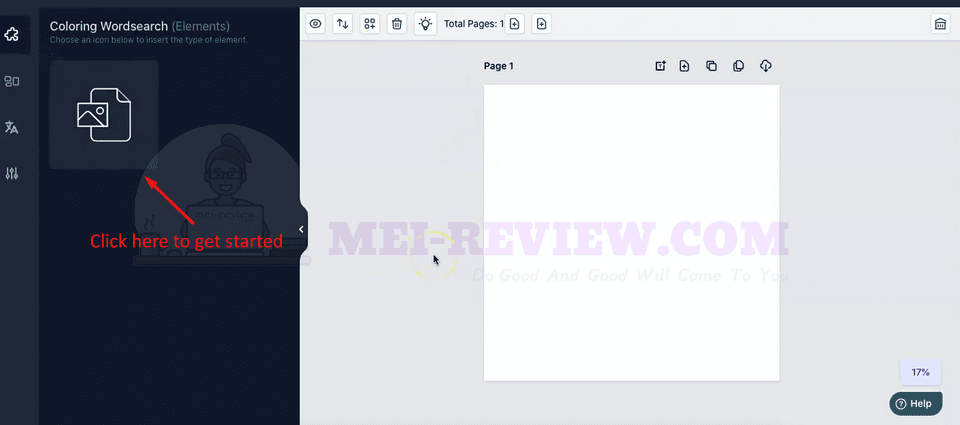Insert the coloring image element tile

pyautogui.click(x=104, y=115)
